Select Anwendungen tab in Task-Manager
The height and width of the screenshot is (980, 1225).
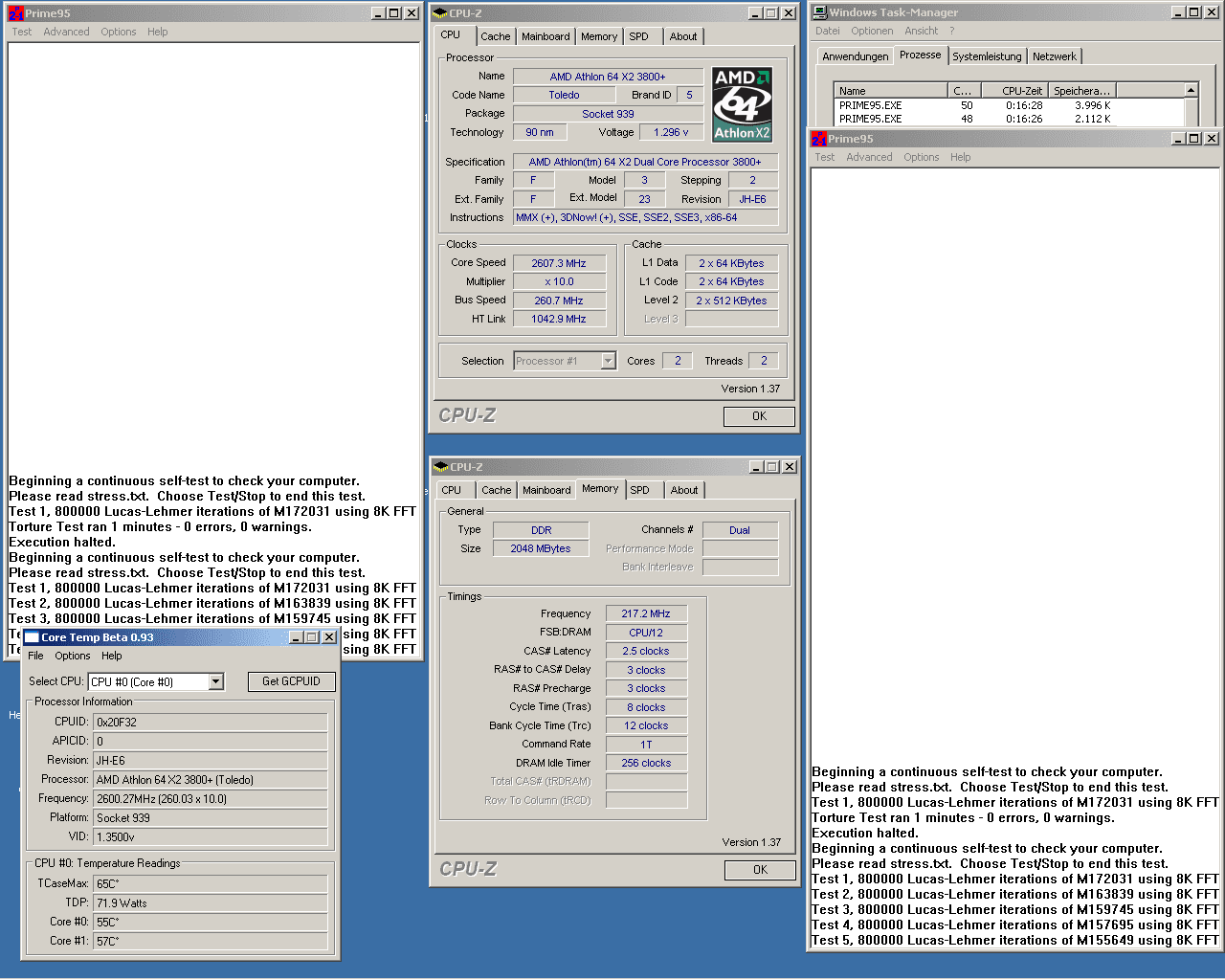[856, 56]
